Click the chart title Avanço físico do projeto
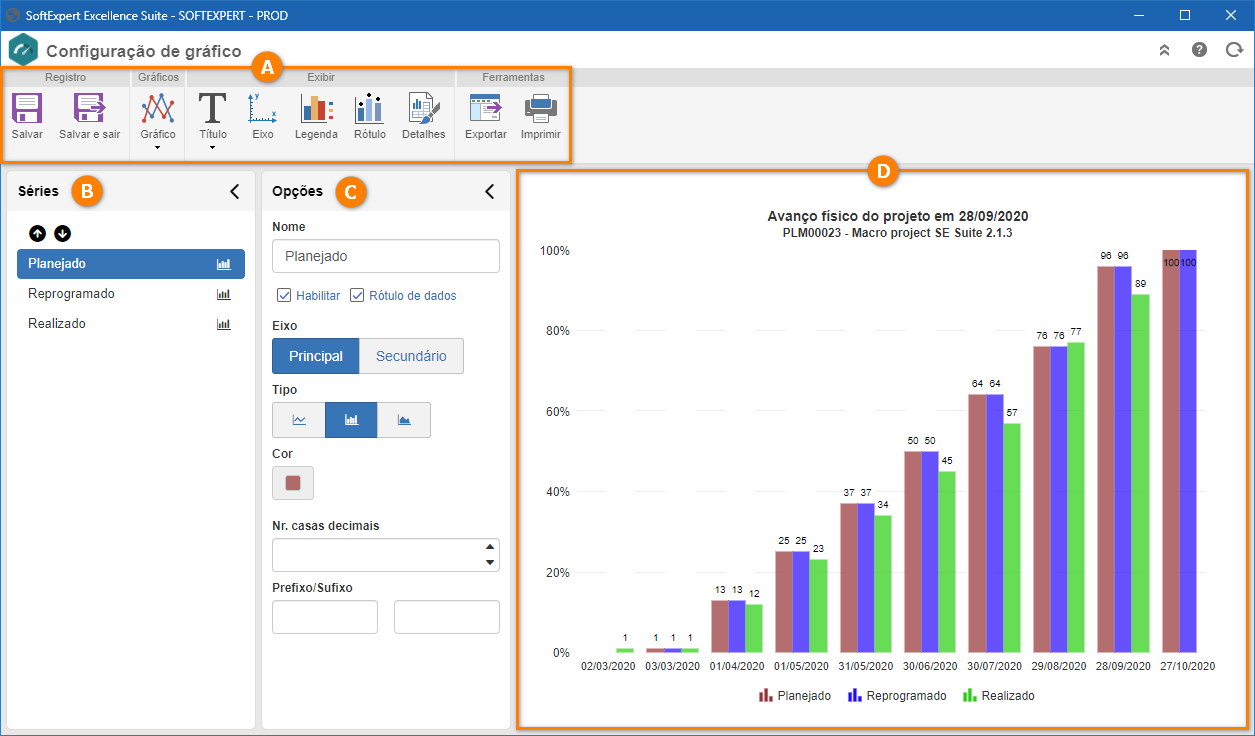 tap(898, 216)
